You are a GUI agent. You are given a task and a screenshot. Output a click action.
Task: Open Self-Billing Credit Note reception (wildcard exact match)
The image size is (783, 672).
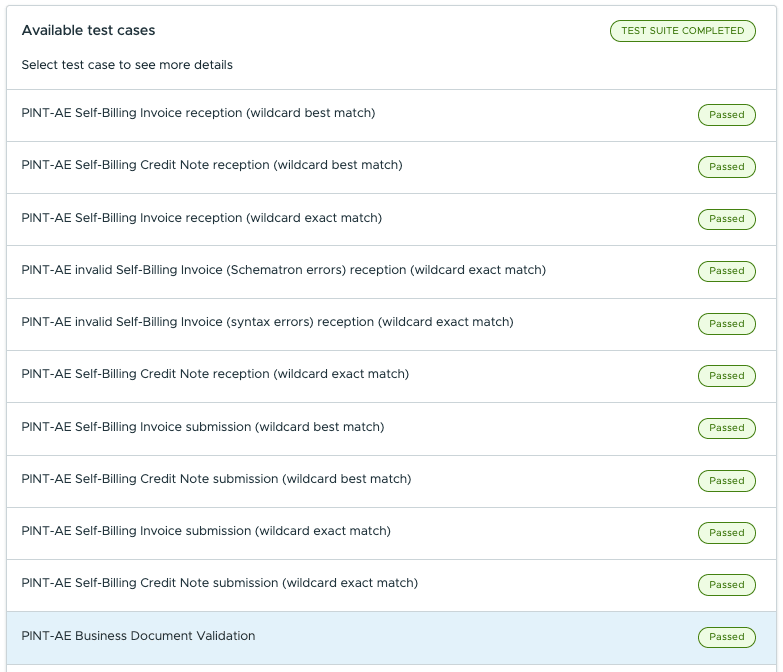click(x=391, y=376)
